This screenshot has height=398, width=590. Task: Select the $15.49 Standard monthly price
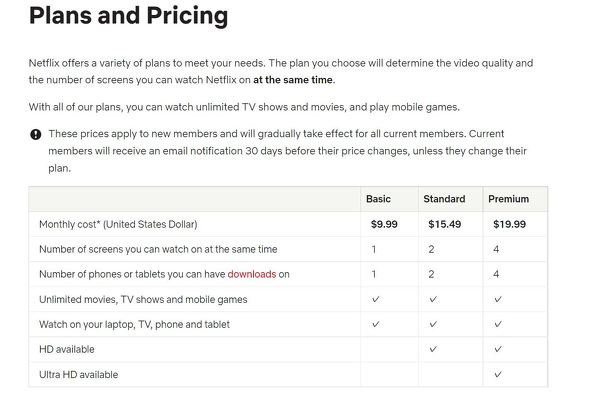click(x=444, y=224)
